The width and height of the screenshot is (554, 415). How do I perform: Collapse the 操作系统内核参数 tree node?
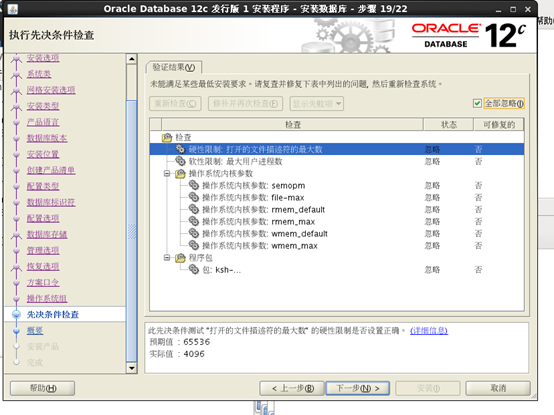click(x=167, y=173)
